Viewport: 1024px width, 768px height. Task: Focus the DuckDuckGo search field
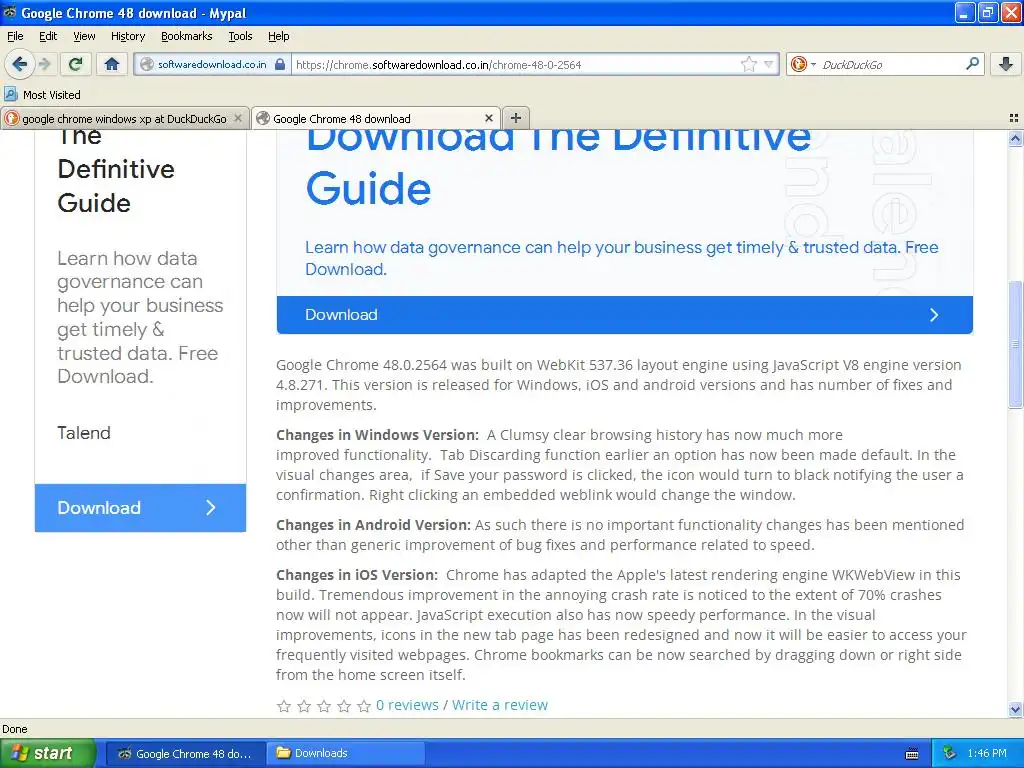891,64
